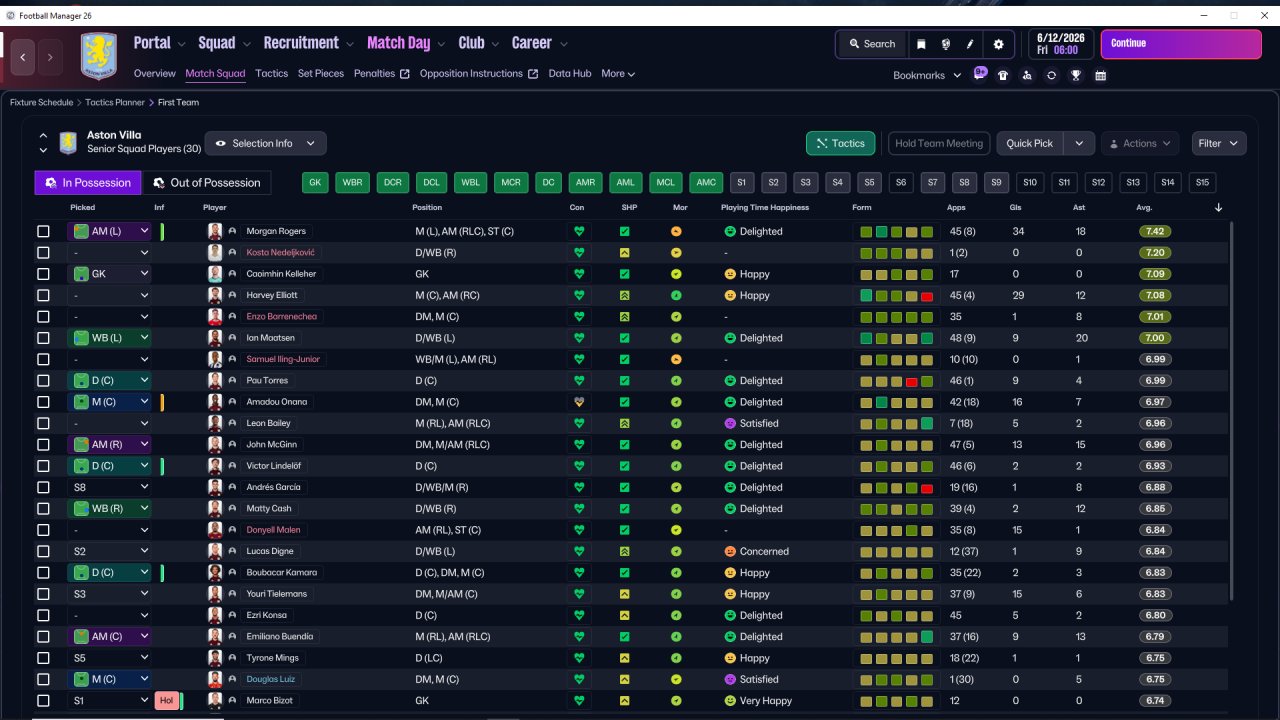Click Pau Torres' Delighted happiness face icon
The width and height of the screenshot is (1280, 720).
(x=730, y=381)
